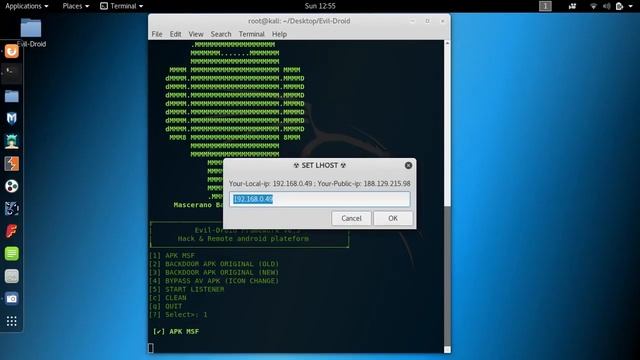Open the View menu in terminal window
640x360 pixels.
click(x=196, y=34)
